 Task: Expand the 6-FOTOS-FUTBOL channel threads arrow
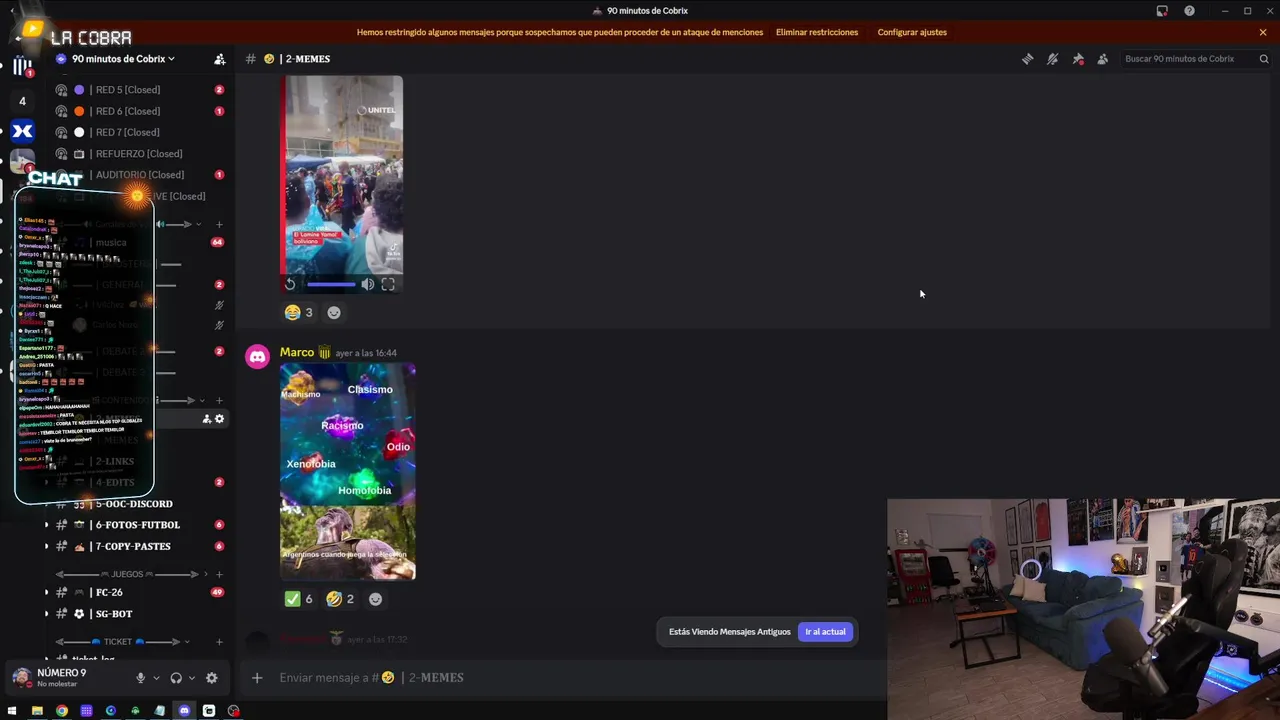click(46, 525)
